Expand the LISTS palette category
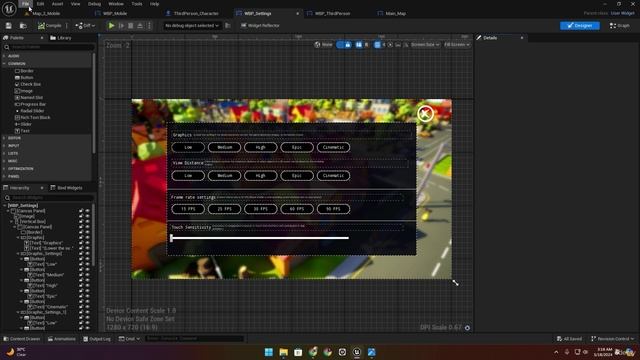This screenshot has height=360, width=640. 4,153
